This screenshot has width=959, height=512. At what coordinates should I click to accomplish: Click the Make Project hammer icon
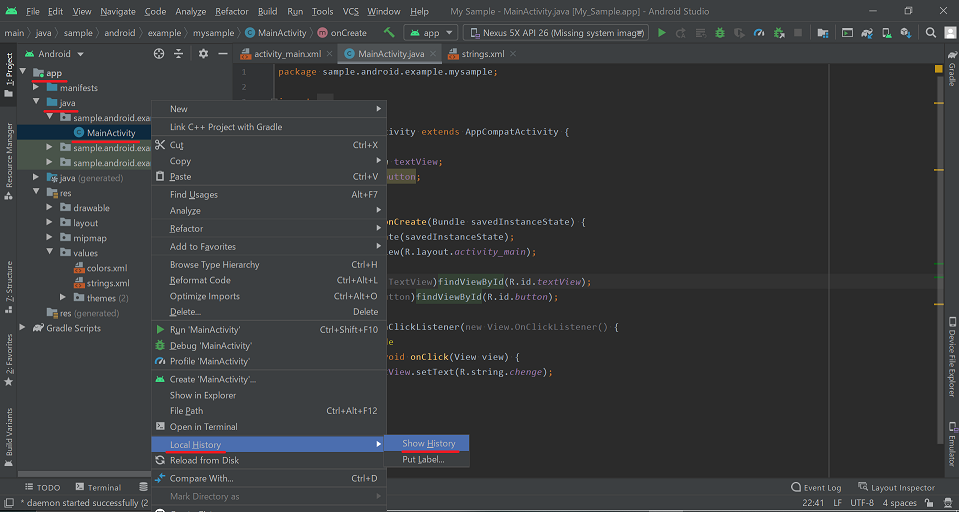390,32
